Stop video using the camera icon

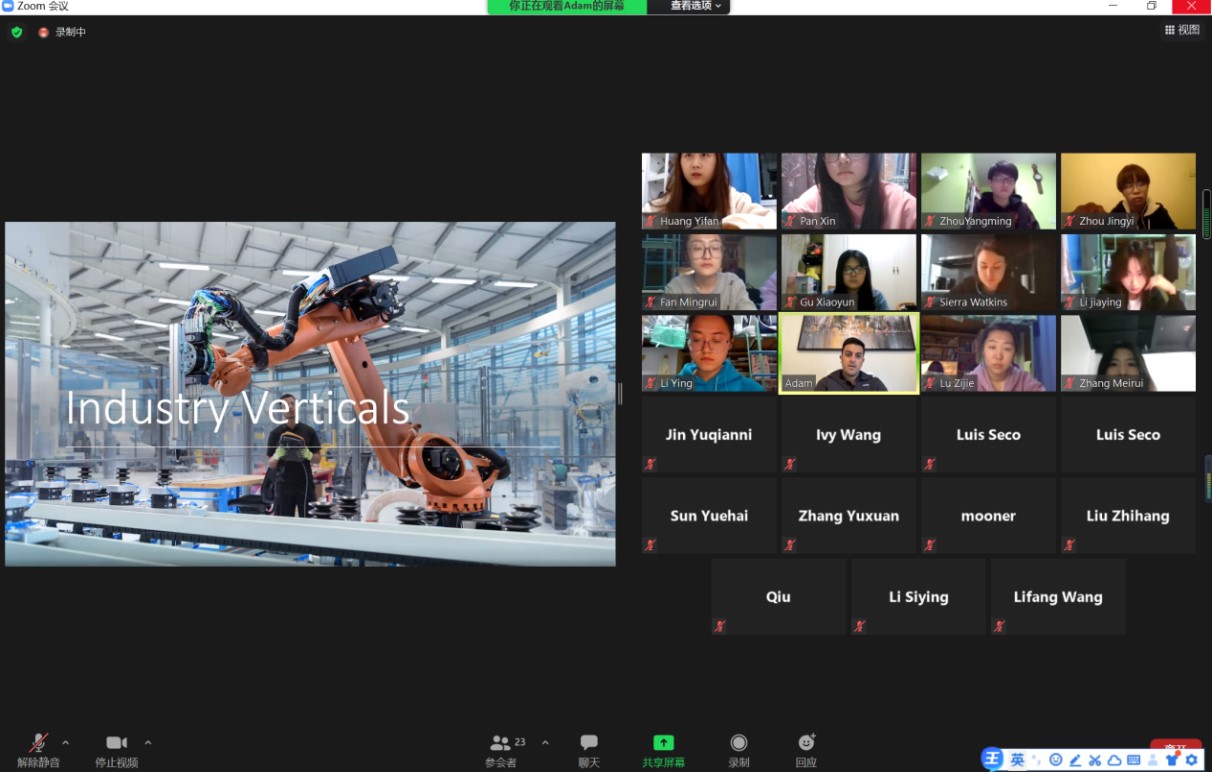click(117, 743)
